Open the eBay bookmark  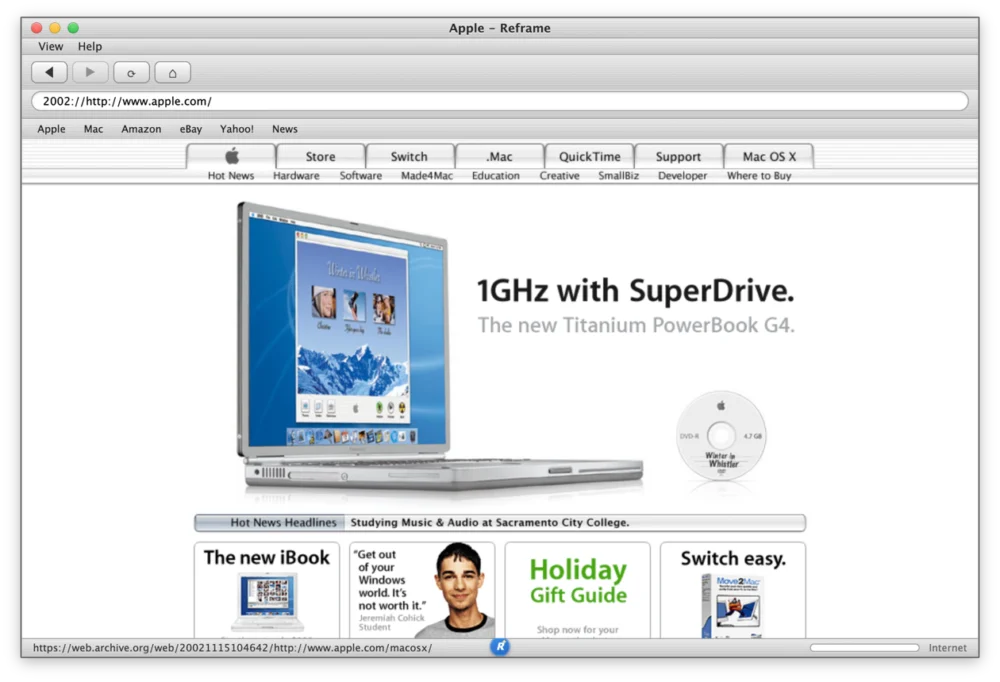191,129
